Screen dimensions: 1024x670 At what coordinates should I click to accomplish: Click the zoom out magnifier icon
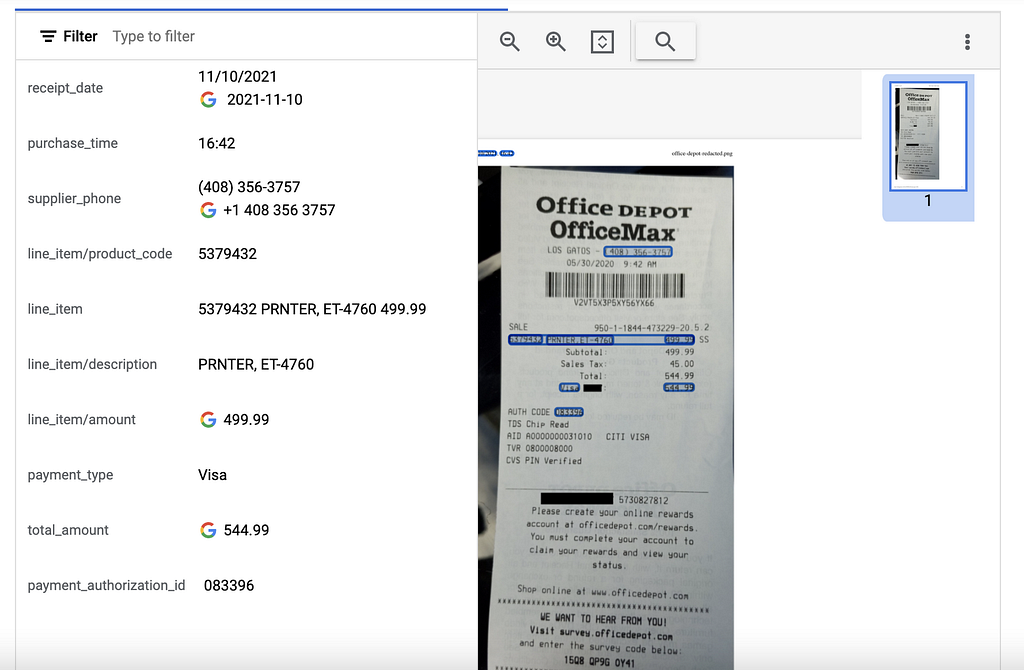point(509,42)
